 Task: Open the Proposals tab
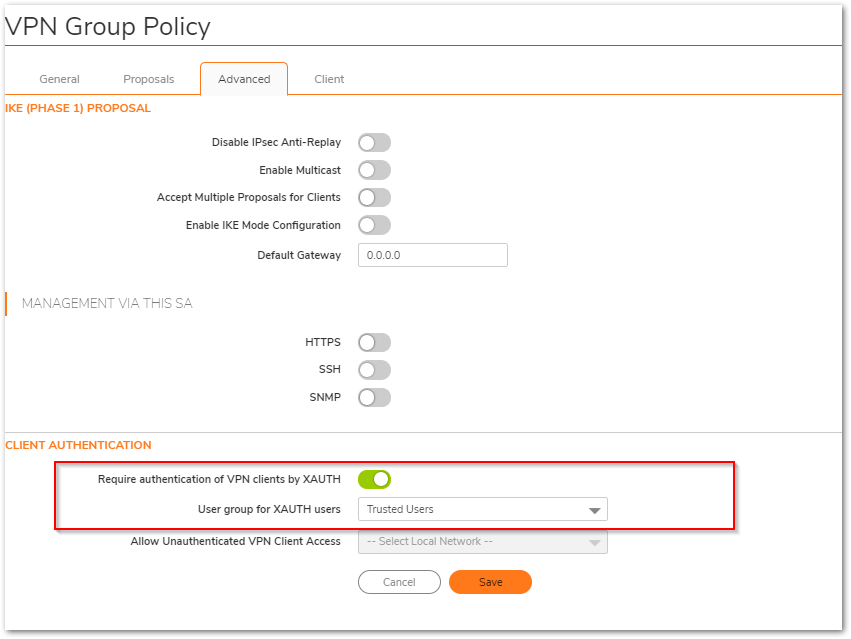coord(148,79)
